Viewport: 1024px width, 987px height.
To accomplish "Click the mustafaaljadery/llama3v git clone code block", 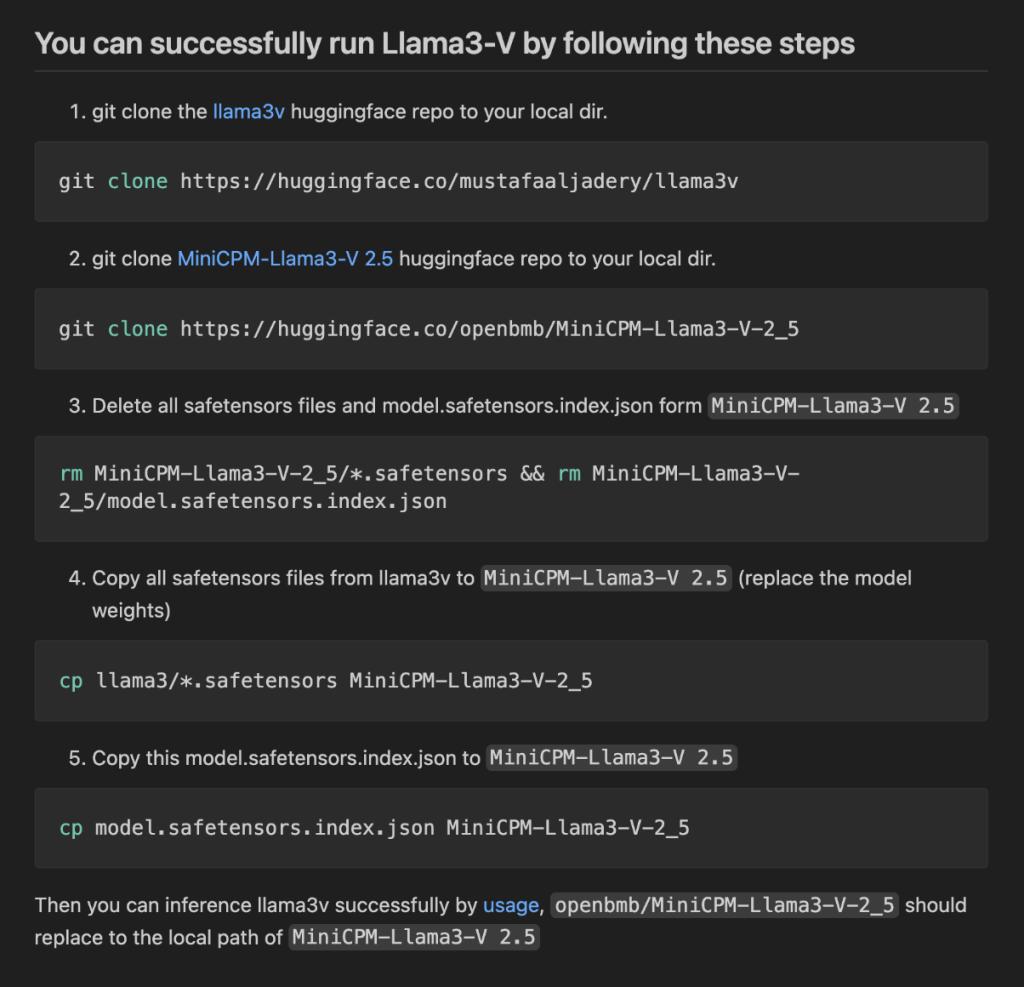I will point(511,181).
